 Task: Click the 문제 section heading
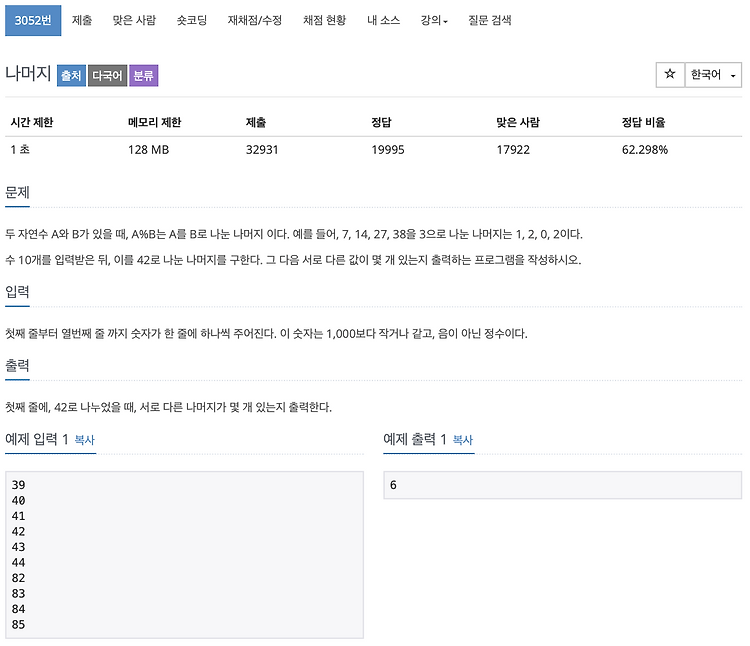click(17, 192)
